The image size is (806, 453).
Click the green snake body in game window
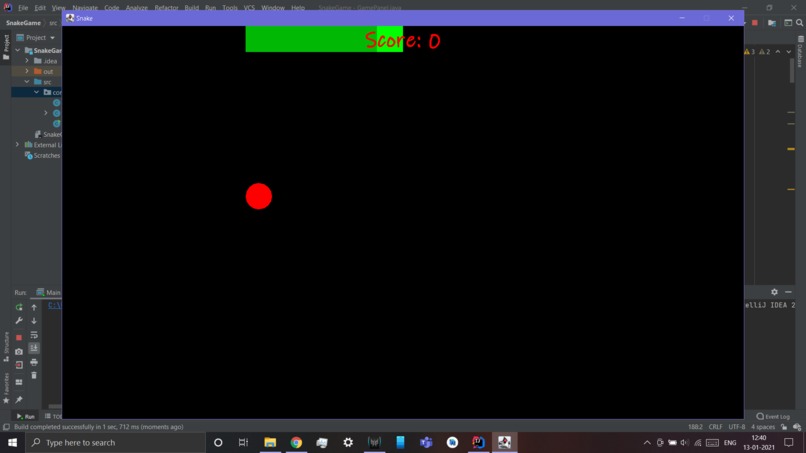click(311, 39)
